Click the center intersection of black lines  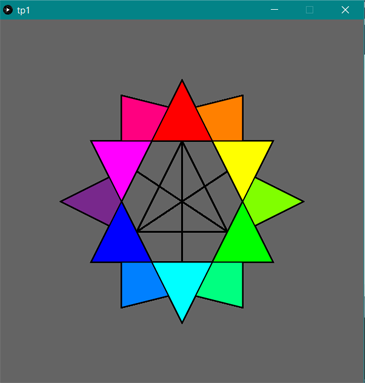point(182,201)
